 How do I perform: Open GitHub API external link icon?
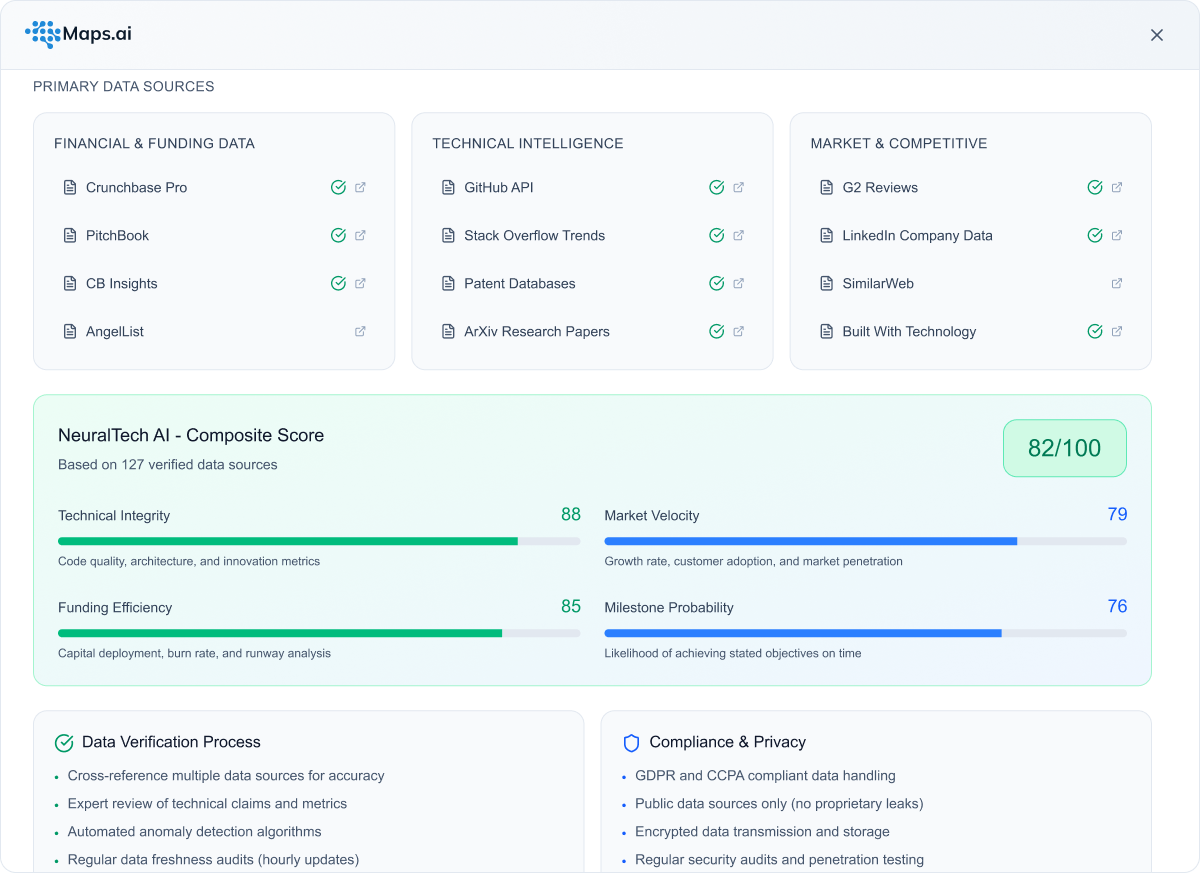click(x=738, y=188)
